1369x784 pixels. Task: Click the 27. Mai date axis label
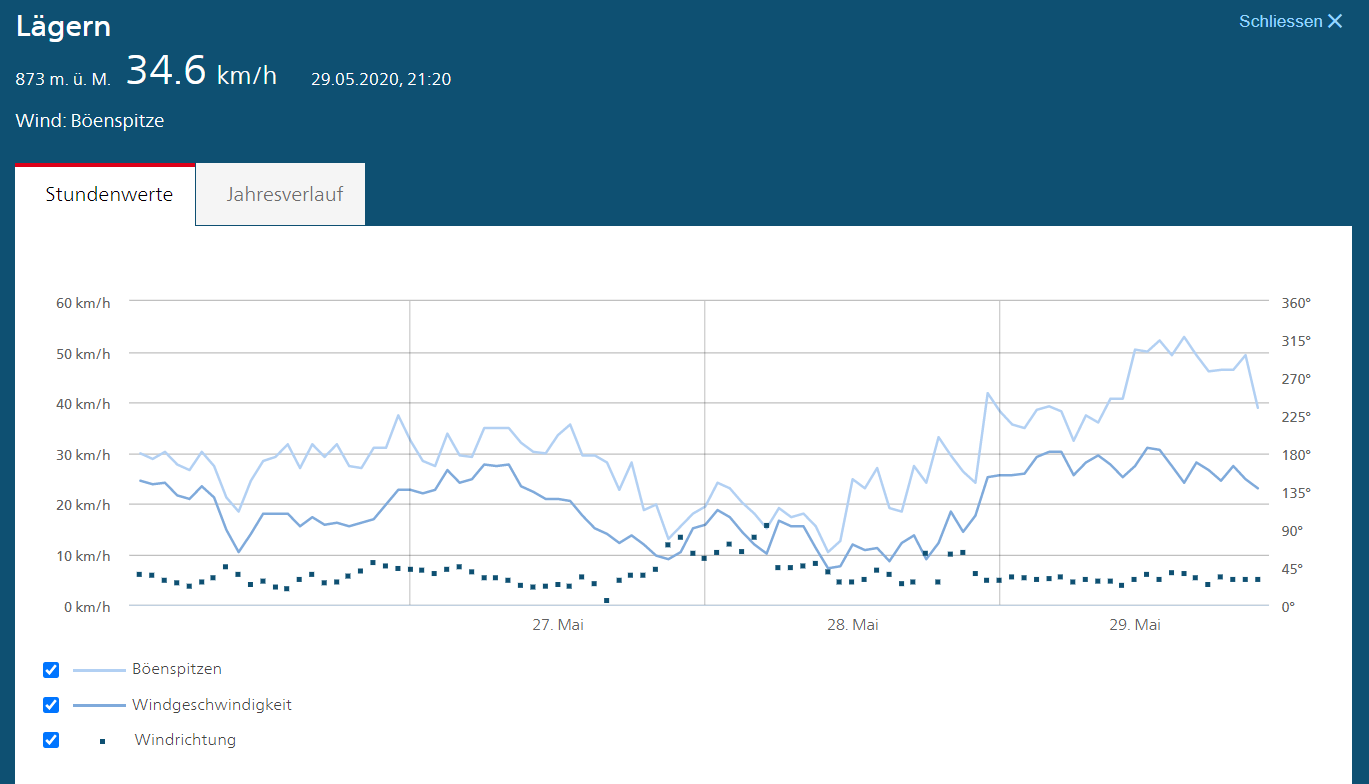558,625
